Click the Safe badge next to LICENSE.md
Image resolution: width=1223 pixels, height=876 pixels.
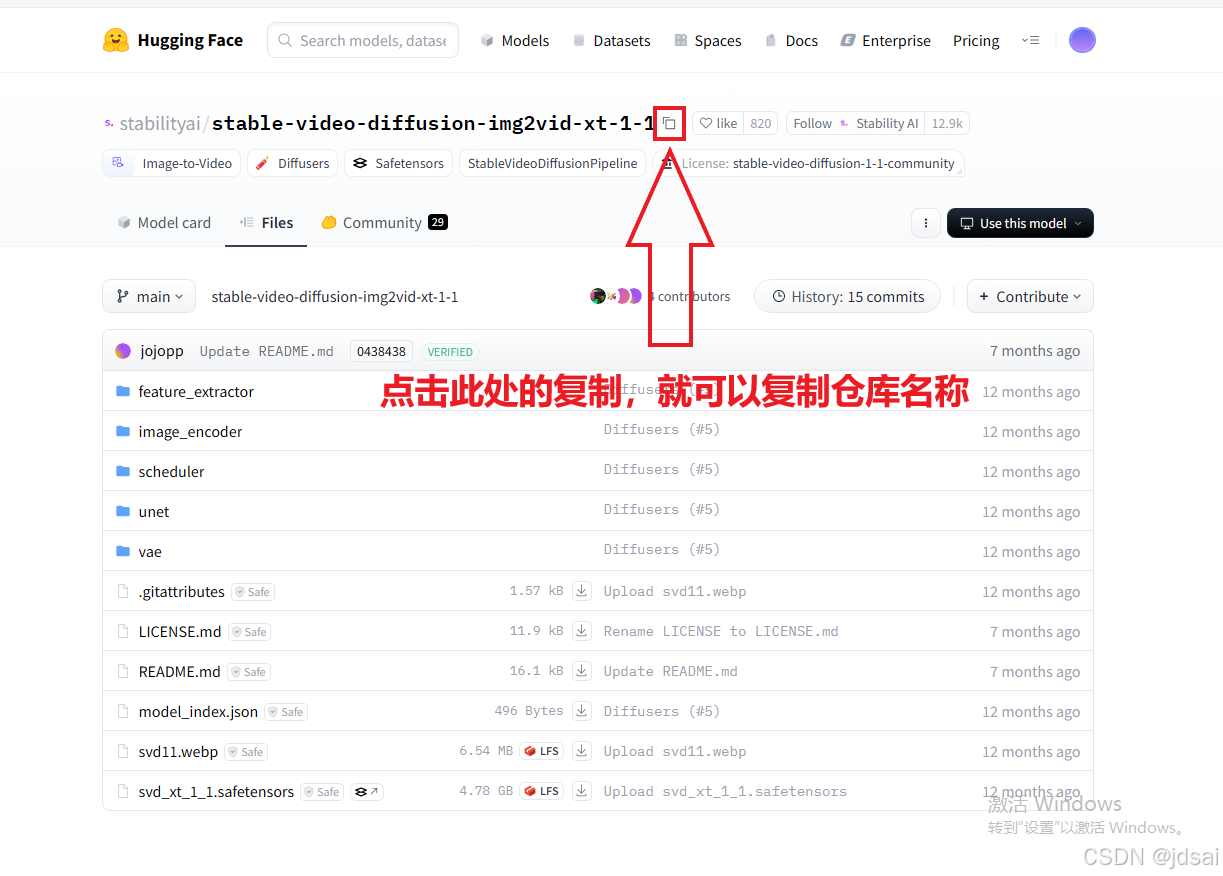click(250, 632)
